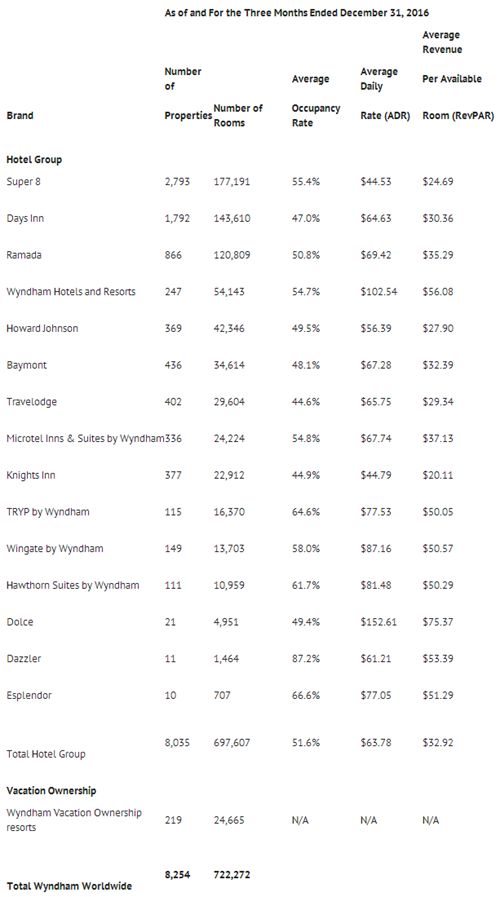The height and width of the screenshot is (897, 500).
Task: Click the Knights Inn properties count 377
Action: tap(173, 475)
